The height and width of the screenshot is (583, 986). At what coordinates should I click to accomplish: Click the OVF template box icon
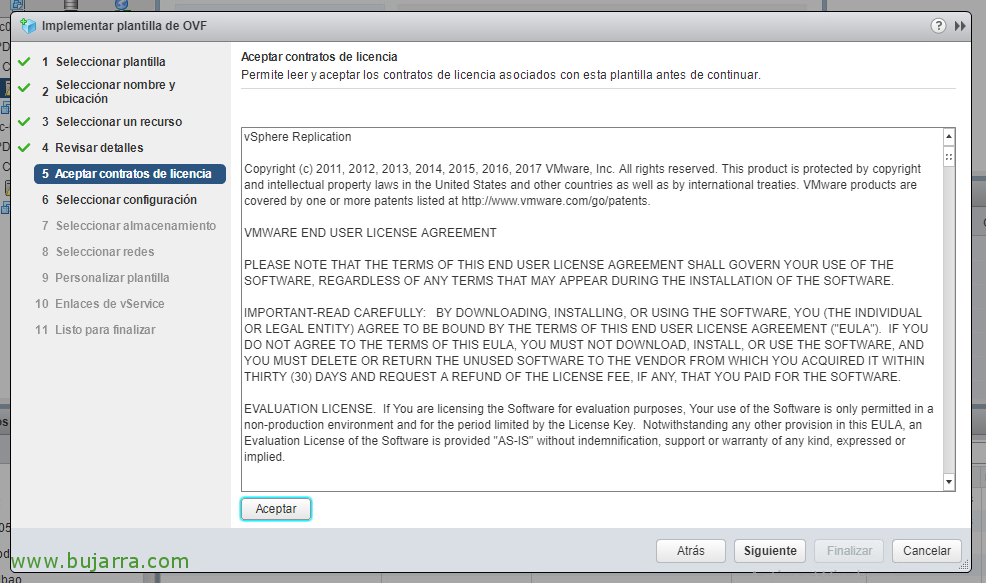pyautogui.click(x=28, y=26)
